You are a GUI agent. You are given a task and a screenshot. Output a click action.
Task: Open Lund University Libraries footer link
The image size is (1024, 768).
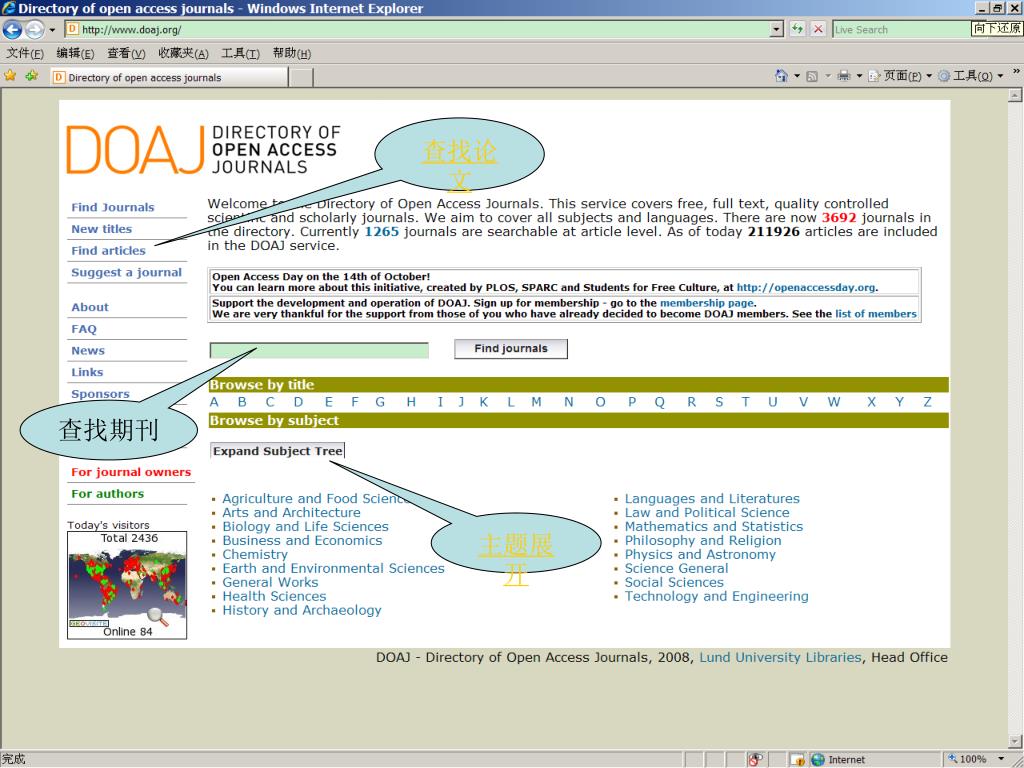coord(780,658)
